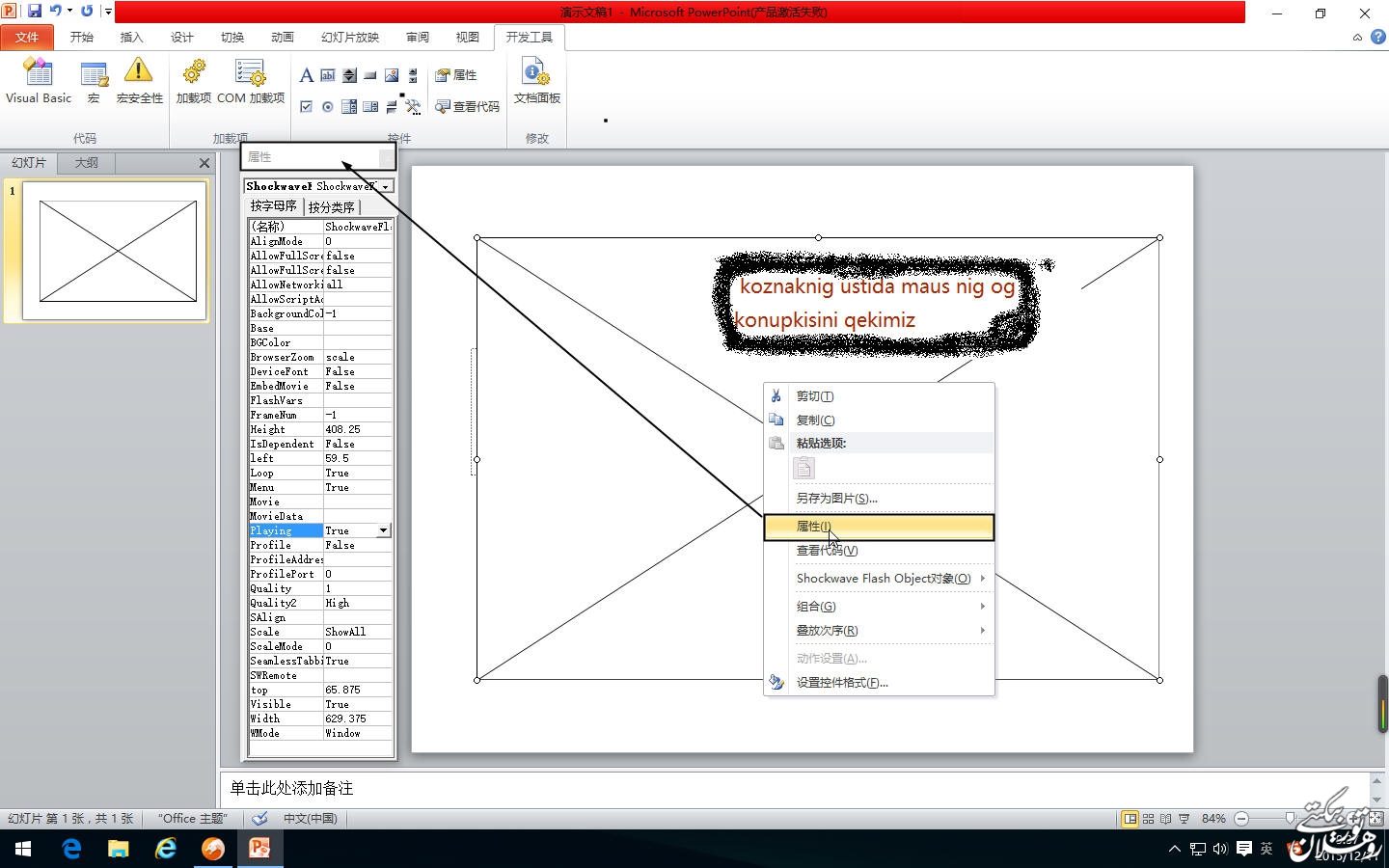Open the 文件 File tab

click(x=27, y=37)
